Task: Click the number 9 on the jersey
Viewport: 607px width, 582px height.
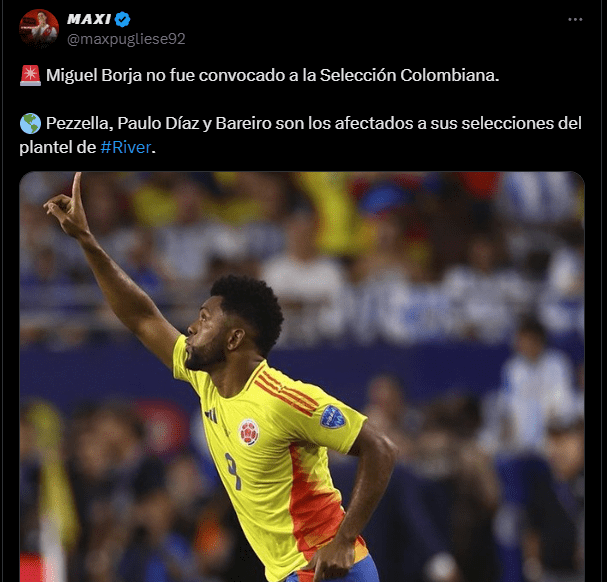Action: (233, 471)
